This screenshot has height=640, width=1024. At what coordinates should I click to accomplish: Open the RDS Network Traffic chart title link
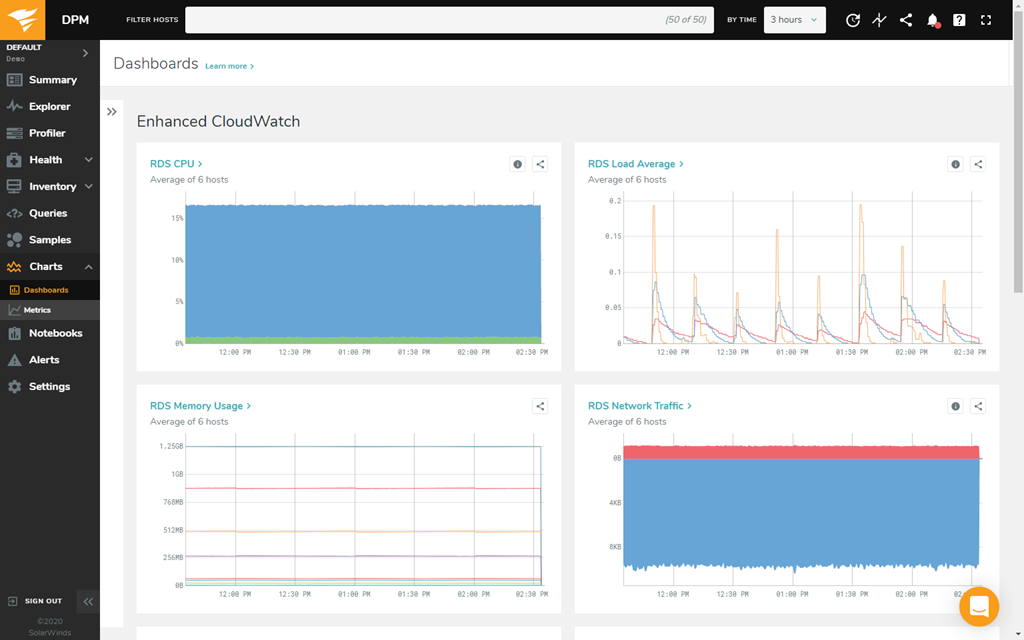tap(636, 406)
